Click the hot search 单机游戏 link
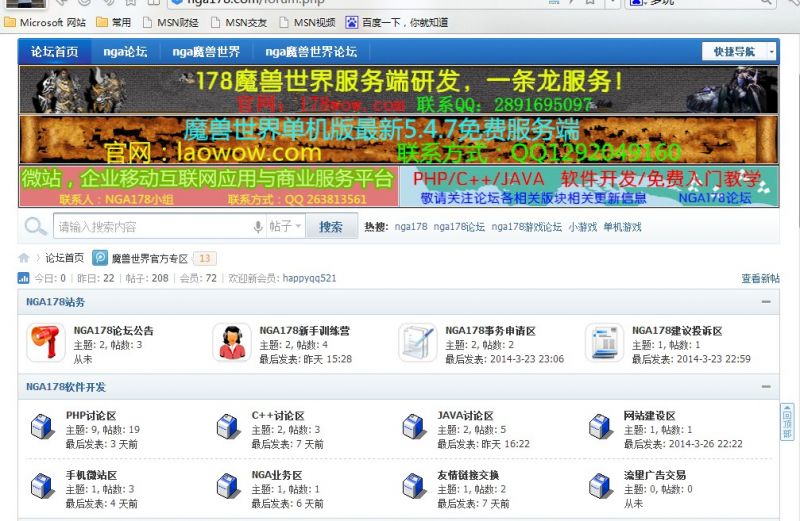Viewport: 800px width, 521px height. point(622,227)
